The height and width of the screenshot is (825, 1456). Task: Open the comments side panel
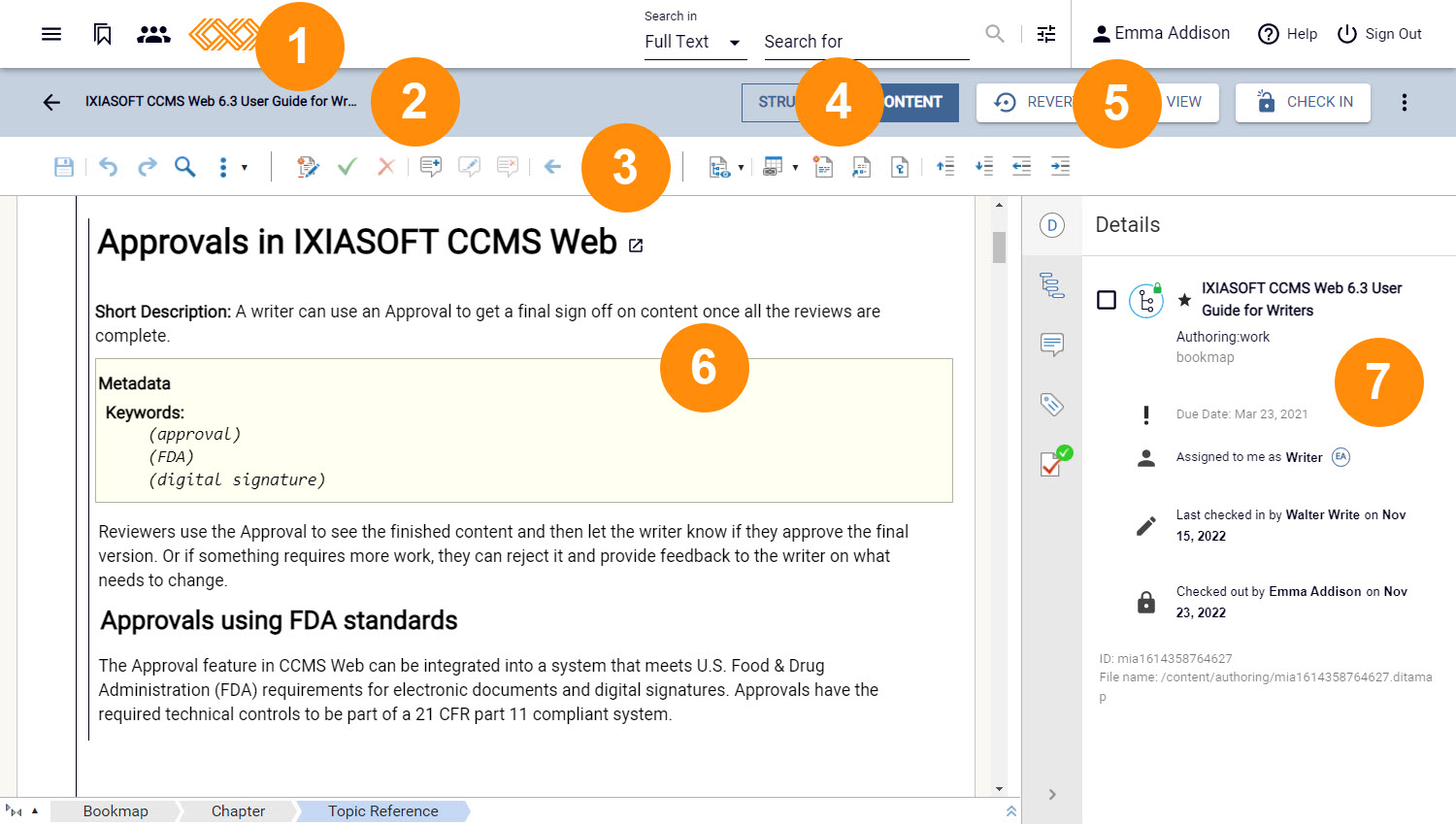click(1052, 345)
